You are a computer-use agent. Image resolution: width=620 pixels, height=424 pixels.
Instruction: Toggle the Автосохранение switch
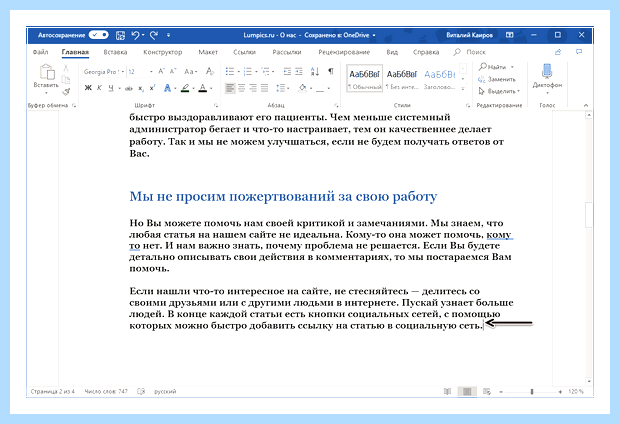tap(98, 35)
